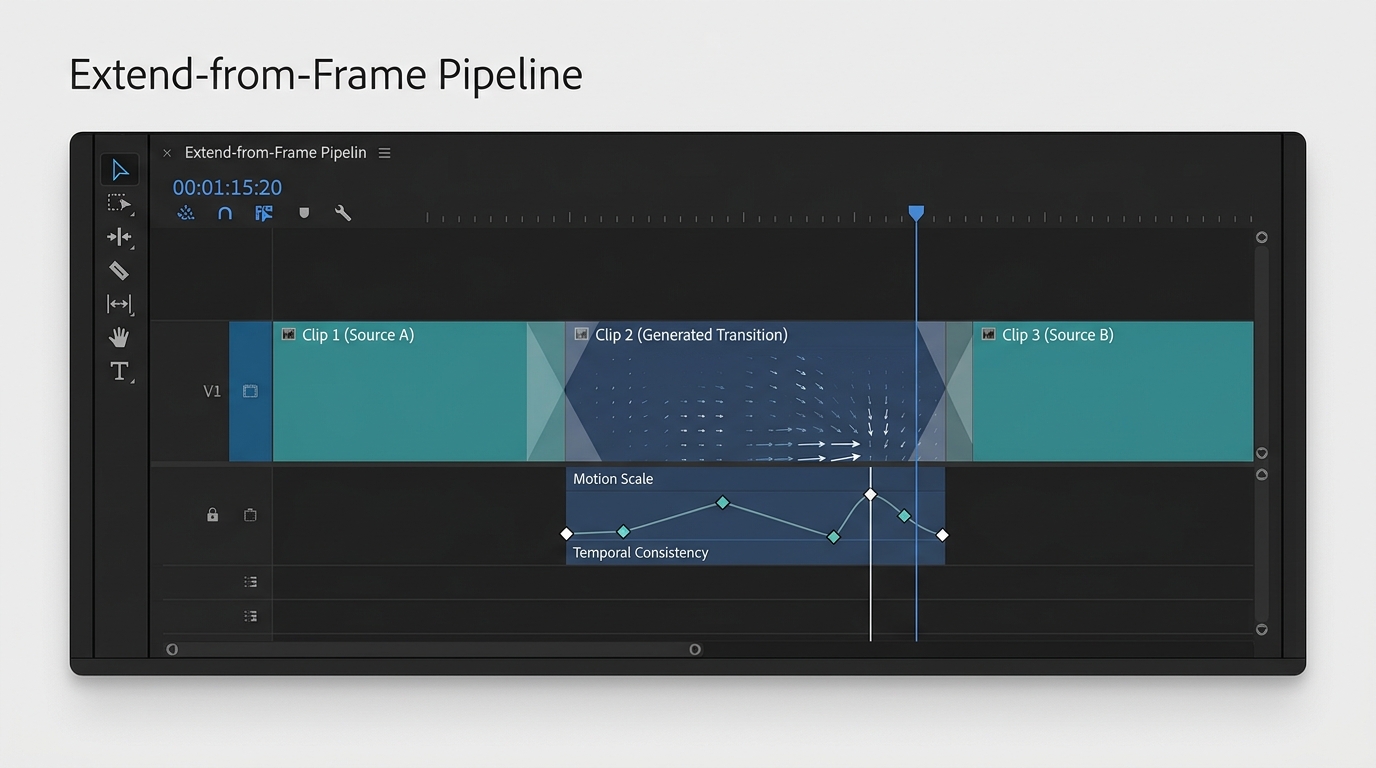Viewport: 1376px width, 768px height.
Task: Select the first white keyframe at curve start
Action: click(566, 534)
